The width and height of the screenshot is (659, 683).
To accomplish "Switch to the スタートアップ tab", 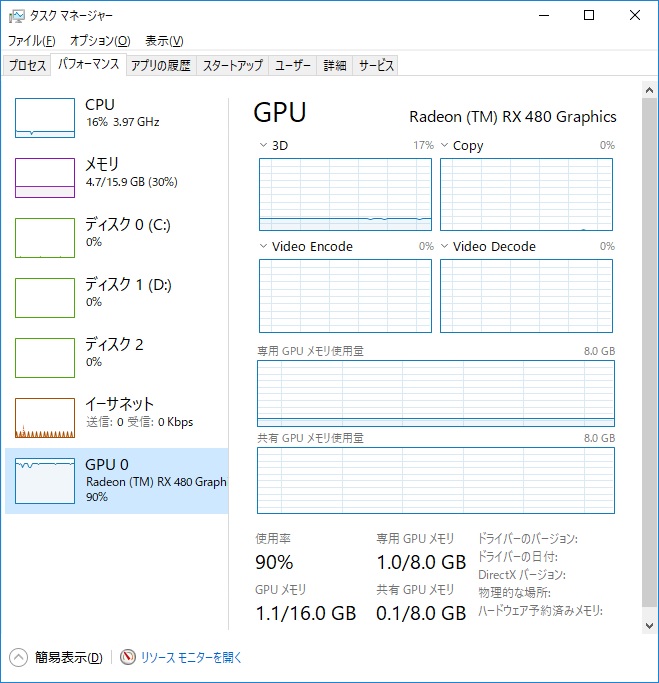I will 232,65.
